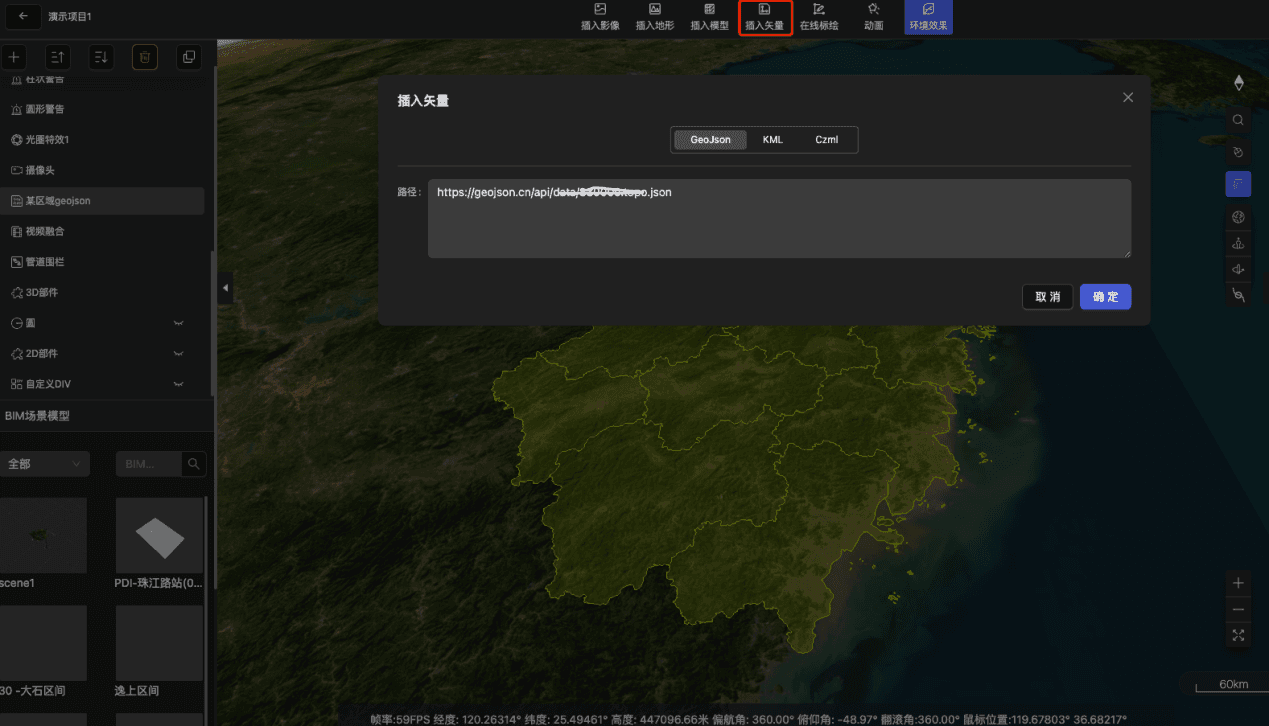This screenshot has width=1269, height=726.
Task: Click the back arrow next to 演示项目1
Action: pos(23,17)
